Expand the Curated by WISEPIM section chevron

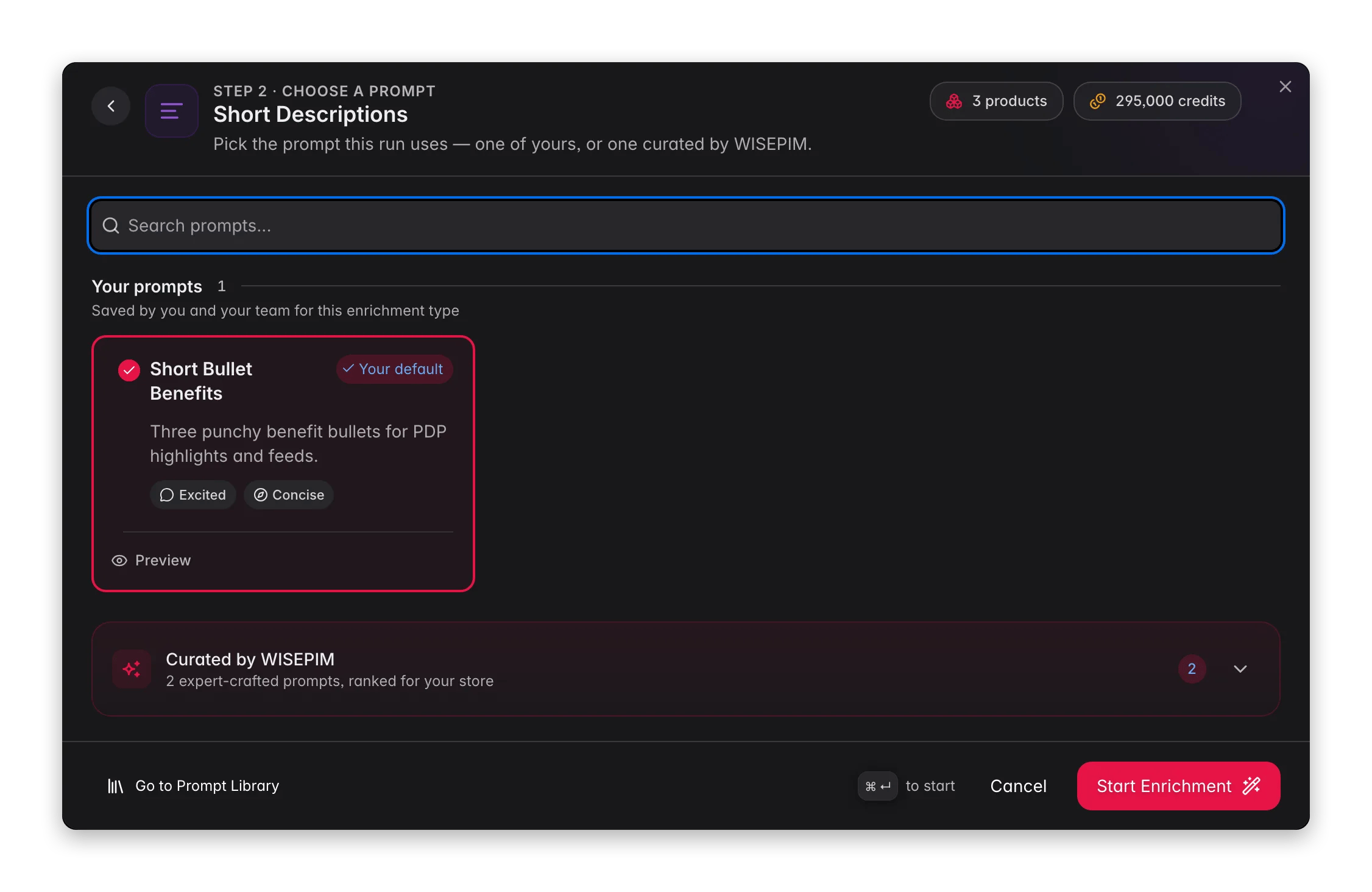point(1240,669)
